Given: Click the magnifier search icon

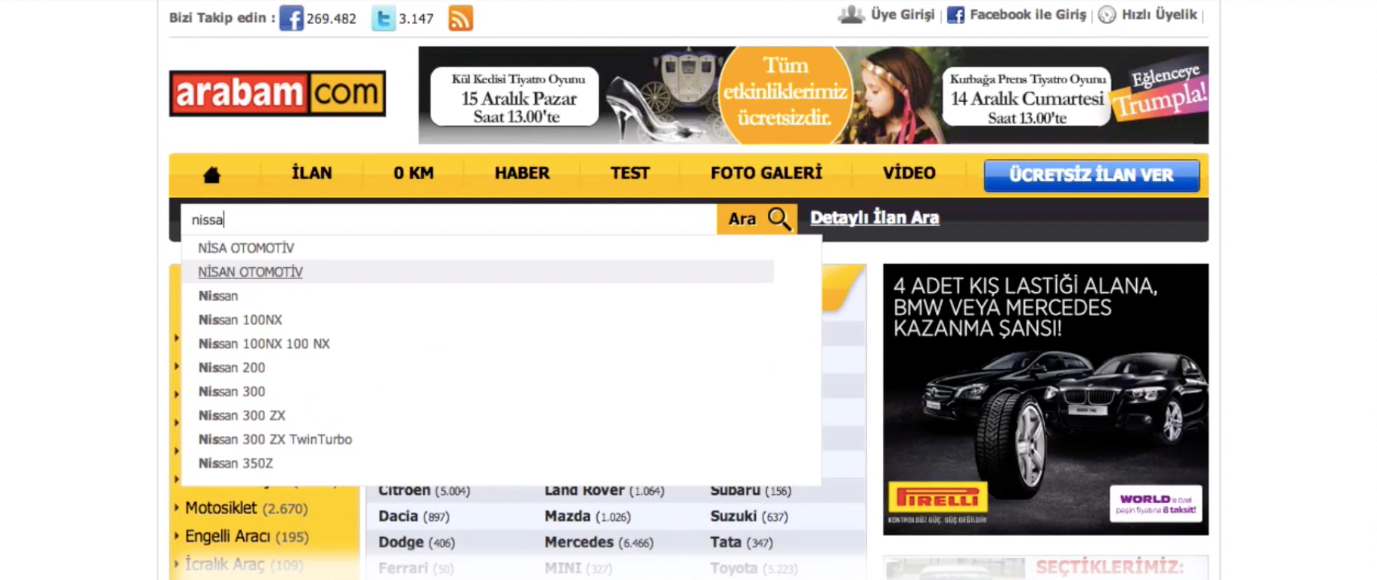Looking at the screenshot, I should 779,219.
